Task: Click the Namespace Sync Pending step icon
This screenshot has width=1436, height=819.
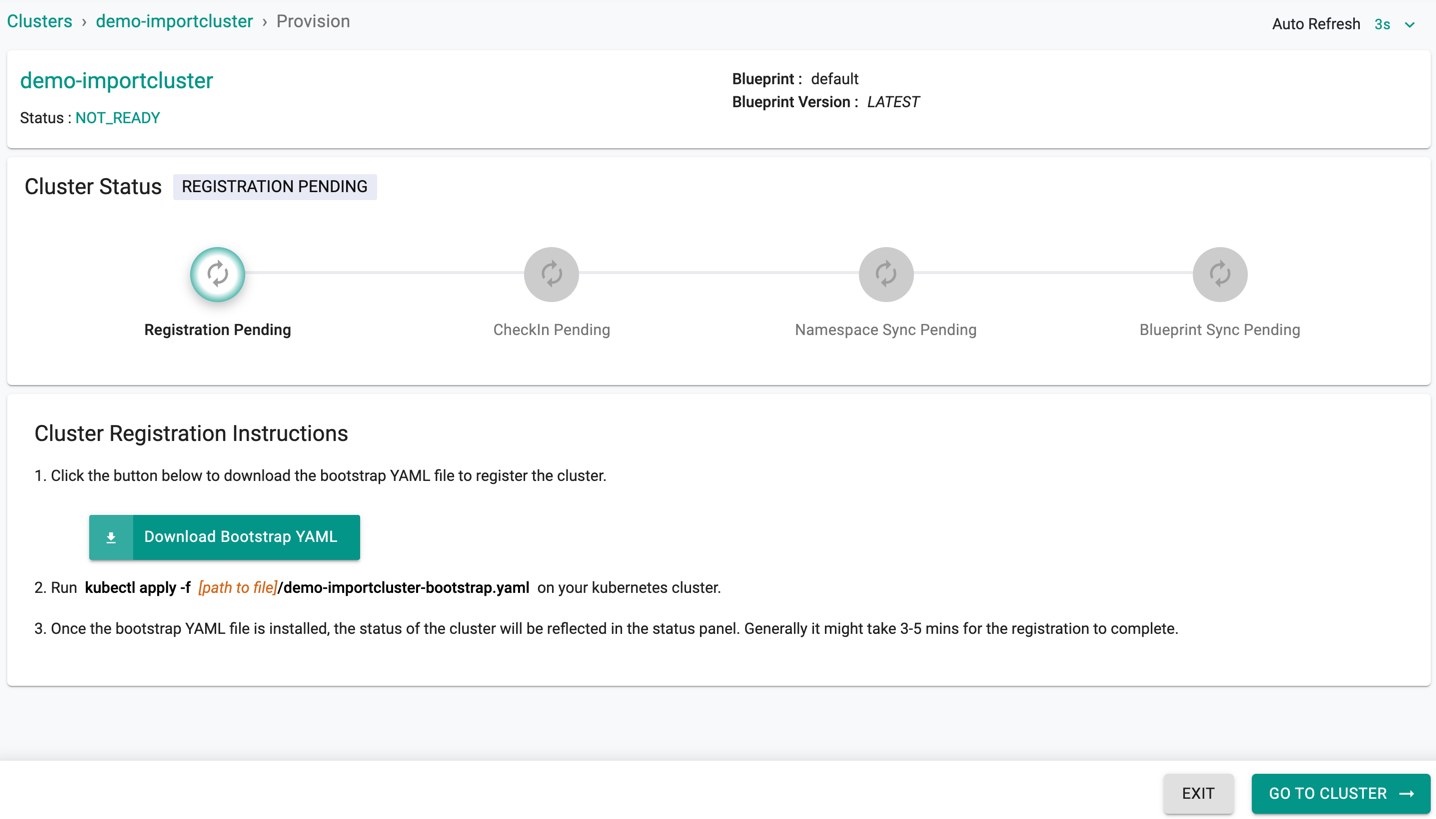Action: coord(886,274)
